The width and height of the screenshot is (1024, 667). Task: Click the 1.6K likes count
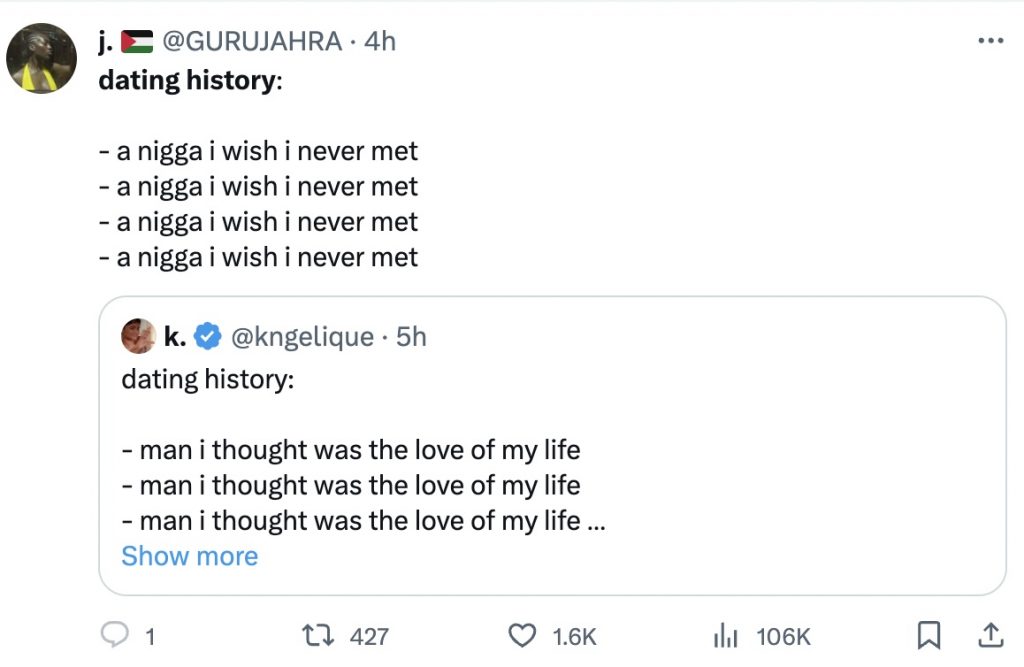coord(574,636)
